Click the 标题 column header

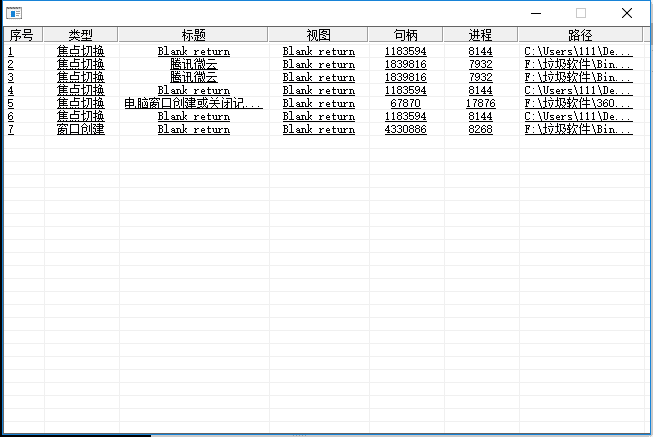coord(193,35)
